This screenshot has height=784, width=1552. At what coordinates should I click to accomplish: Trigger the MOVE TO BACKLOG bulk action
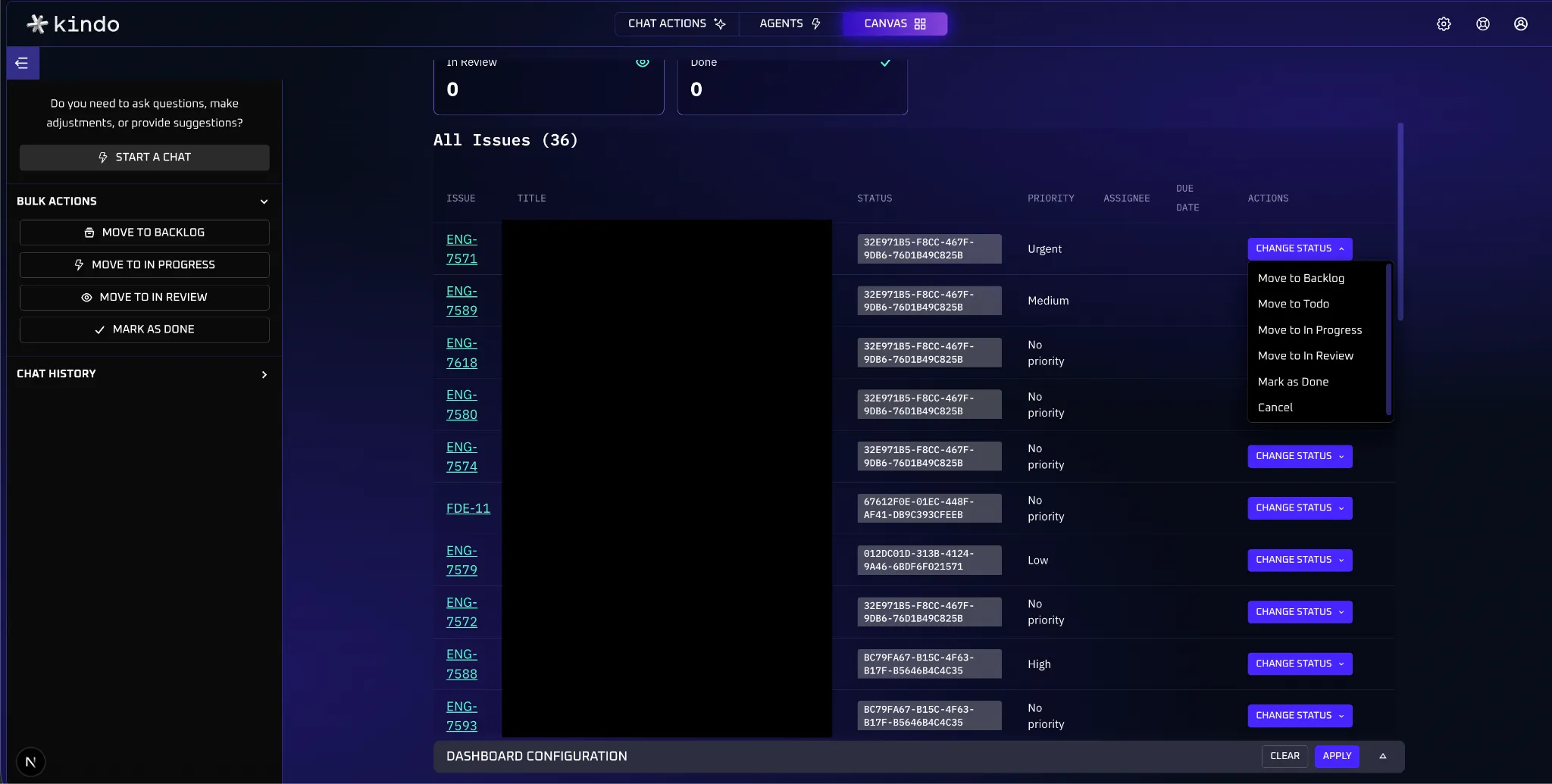click(144, 233)
